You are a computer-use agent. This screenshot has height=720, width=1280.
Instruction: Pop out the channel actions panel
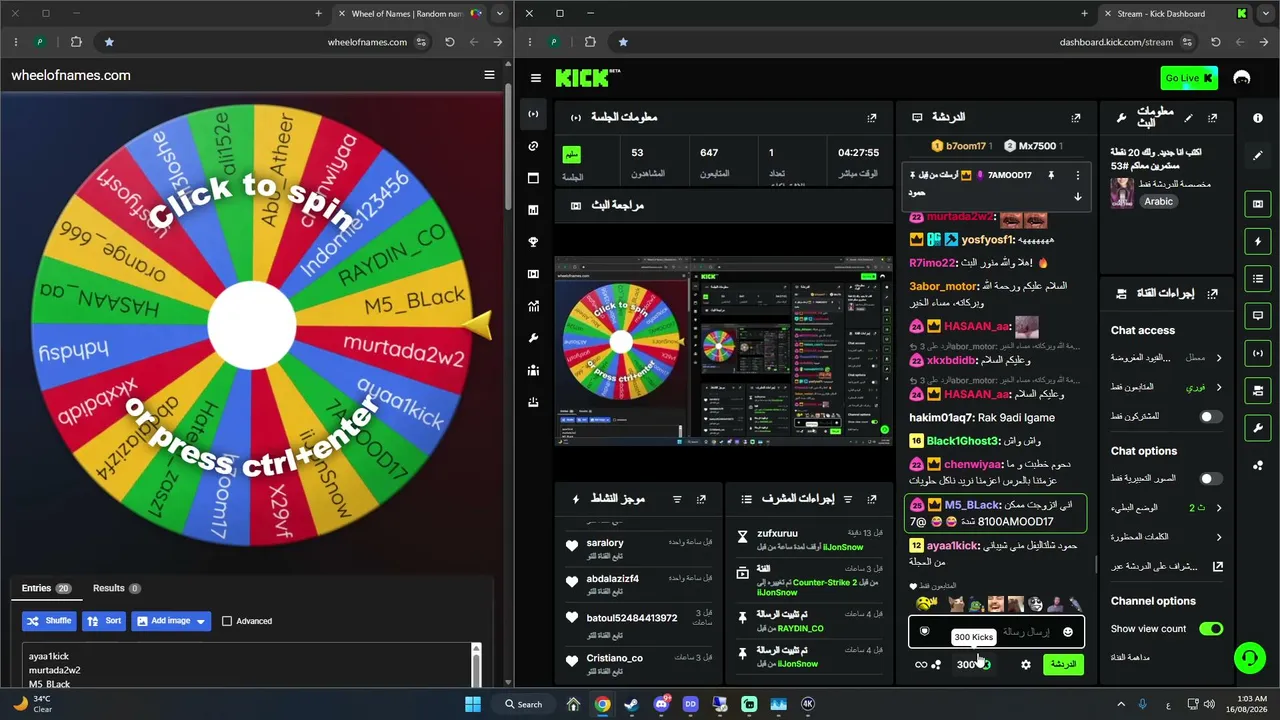(1213, 294)
